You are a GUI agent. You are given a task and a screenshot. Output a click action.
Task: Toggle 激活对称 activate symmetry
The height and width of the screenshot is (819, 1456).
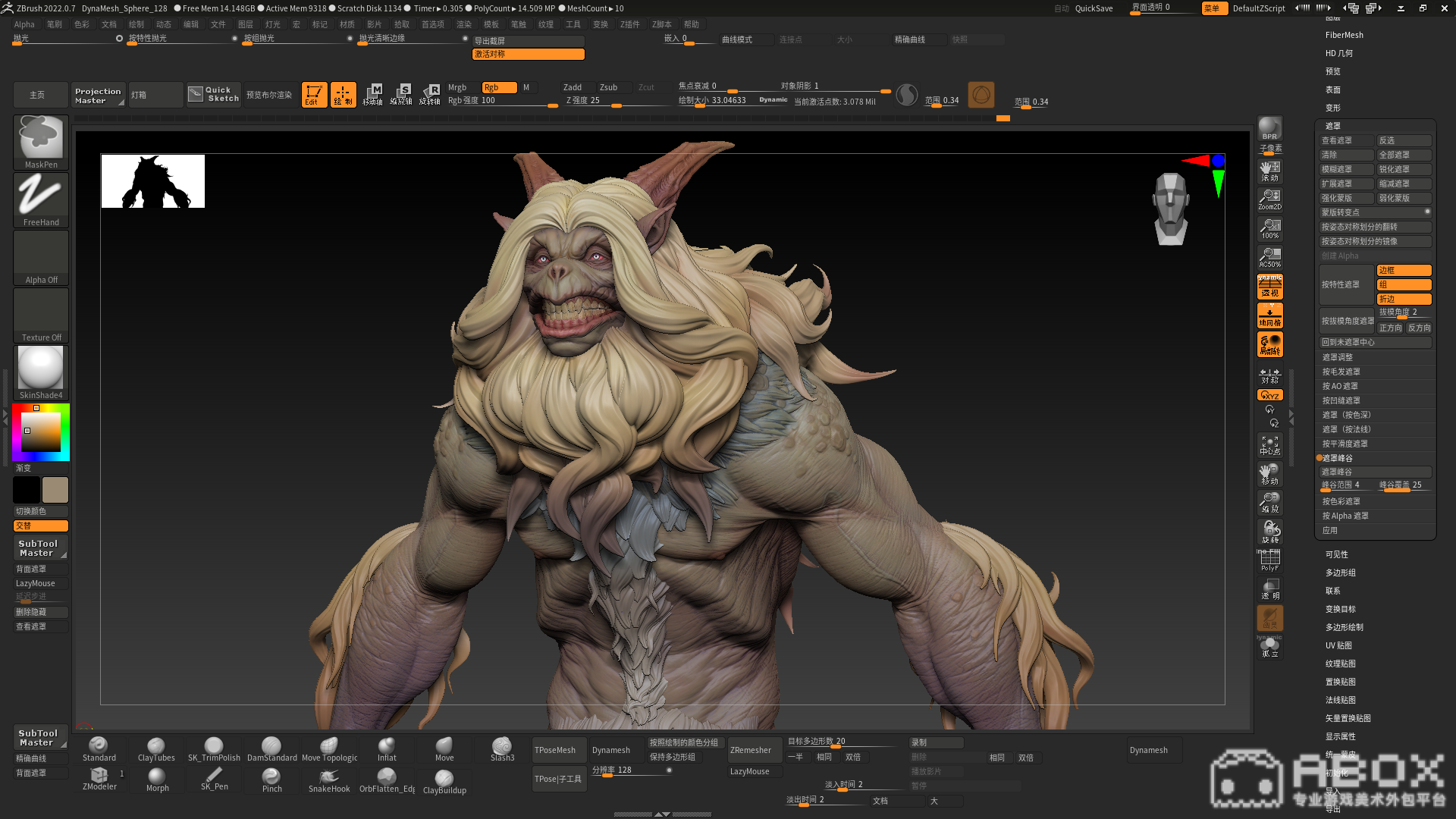pyautogui.click(x=529, y=55)
